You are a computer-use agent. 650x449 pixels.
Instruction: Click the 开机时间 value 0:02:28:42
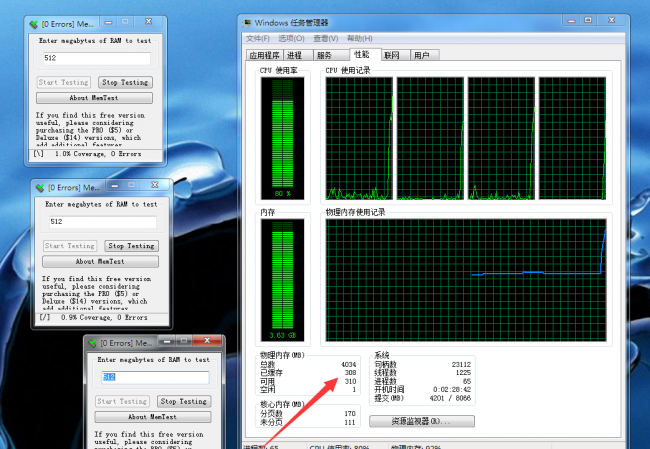[x=452, y=389]
